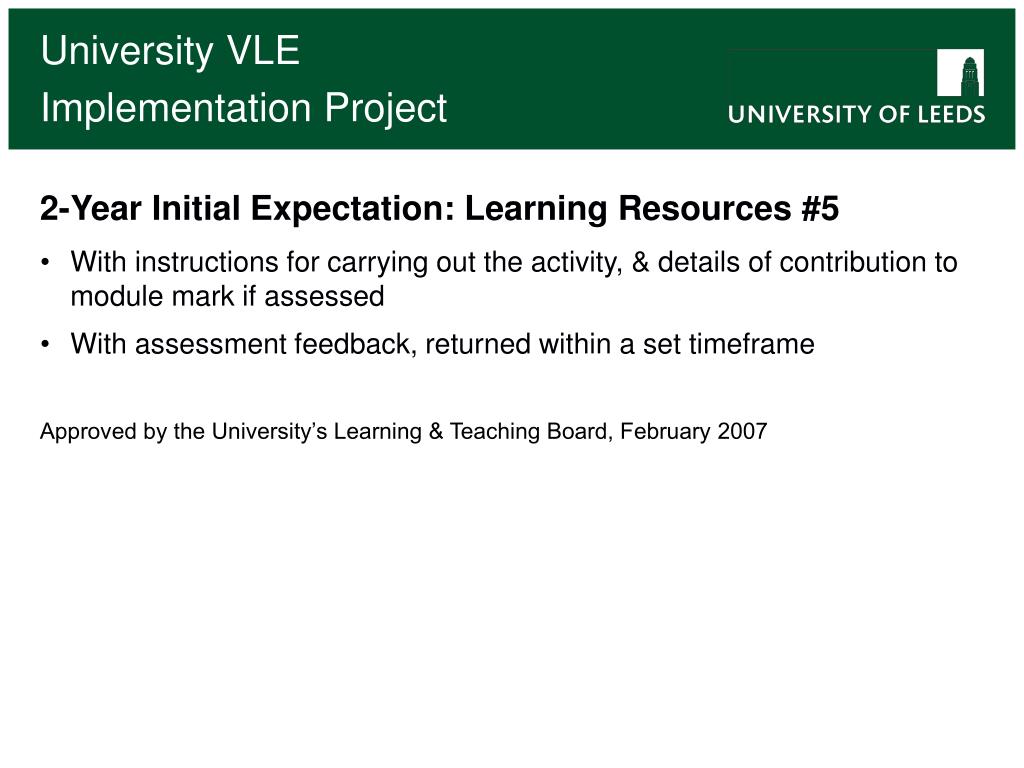This screenshot has height=768, width=1024.
Task: Click 'Learning Resources #5' in heading
Action: [652, 208]
